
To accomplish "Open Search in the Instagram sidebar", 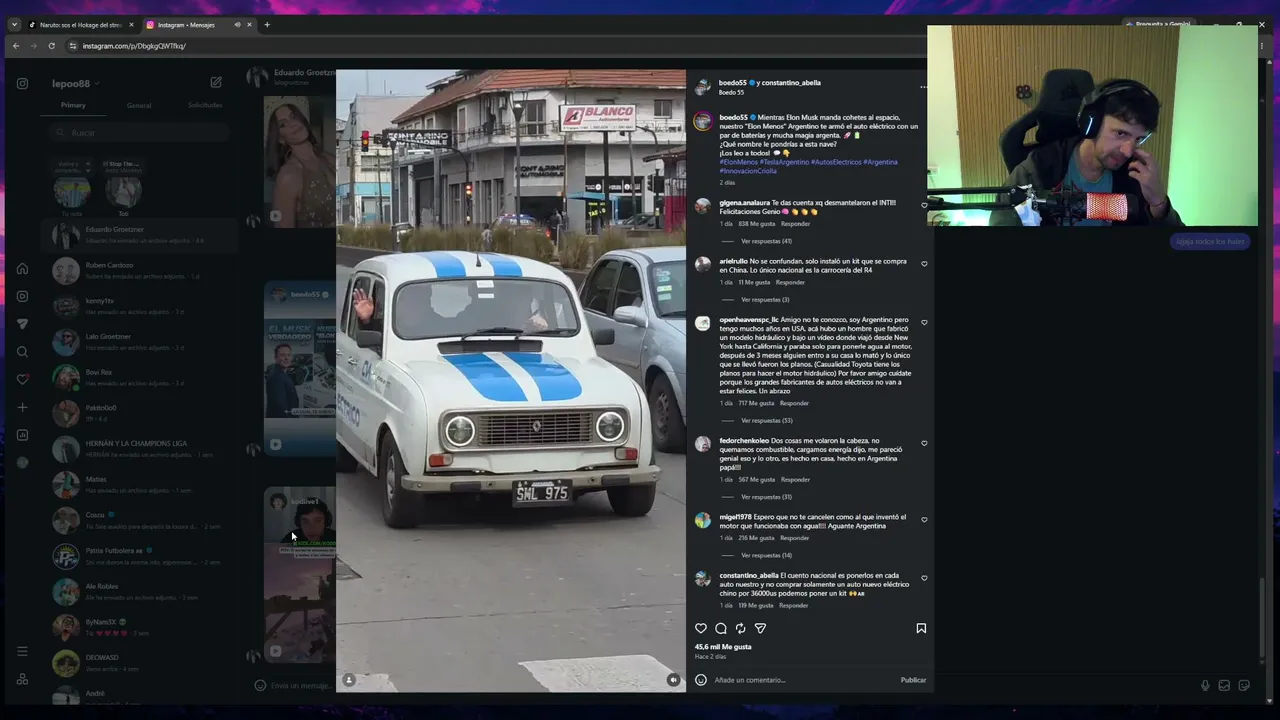I will (22, 352).
